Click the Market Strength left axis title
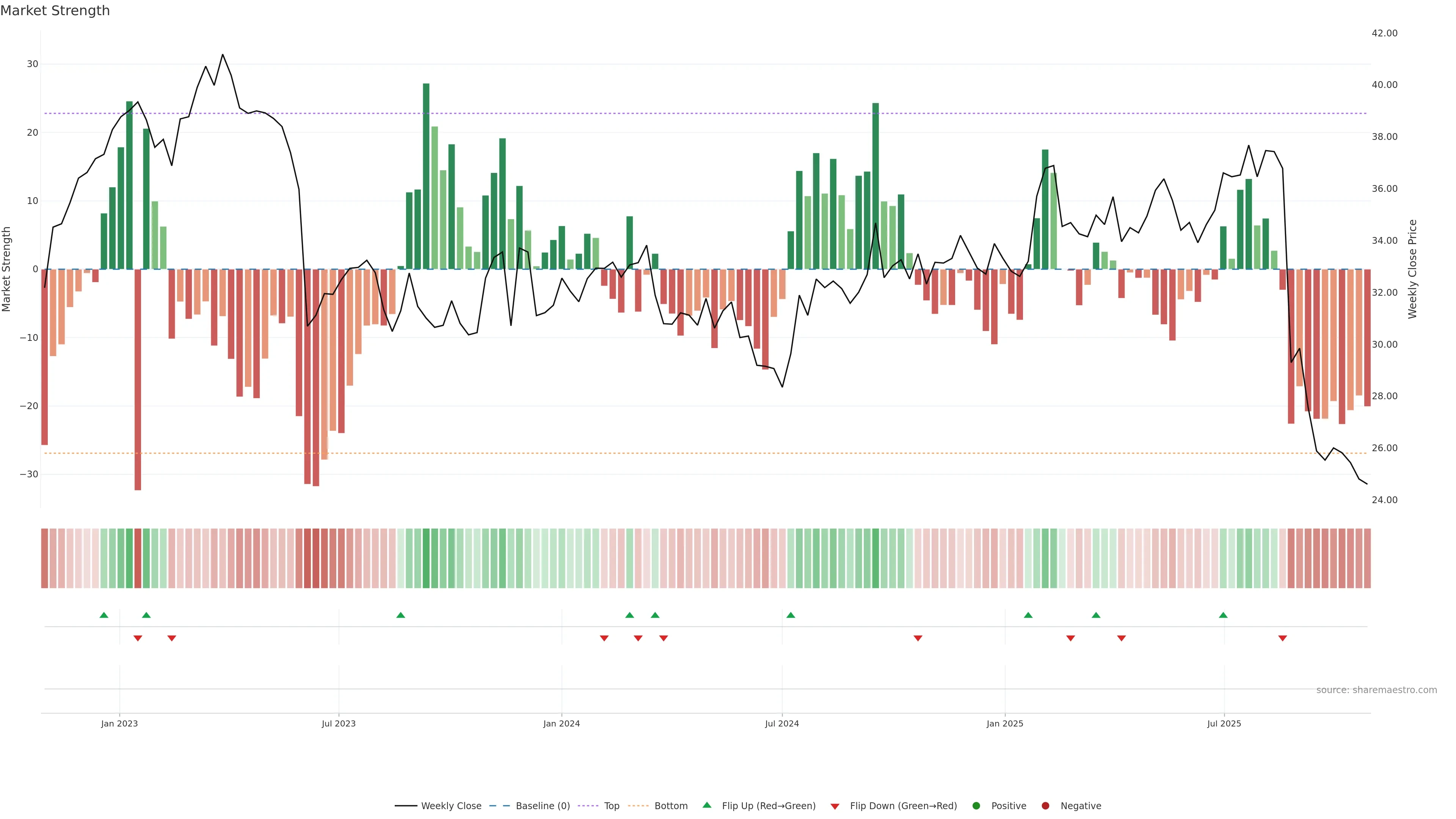Viewport: 1456px width, 819px height. click(x=7, y=269)
